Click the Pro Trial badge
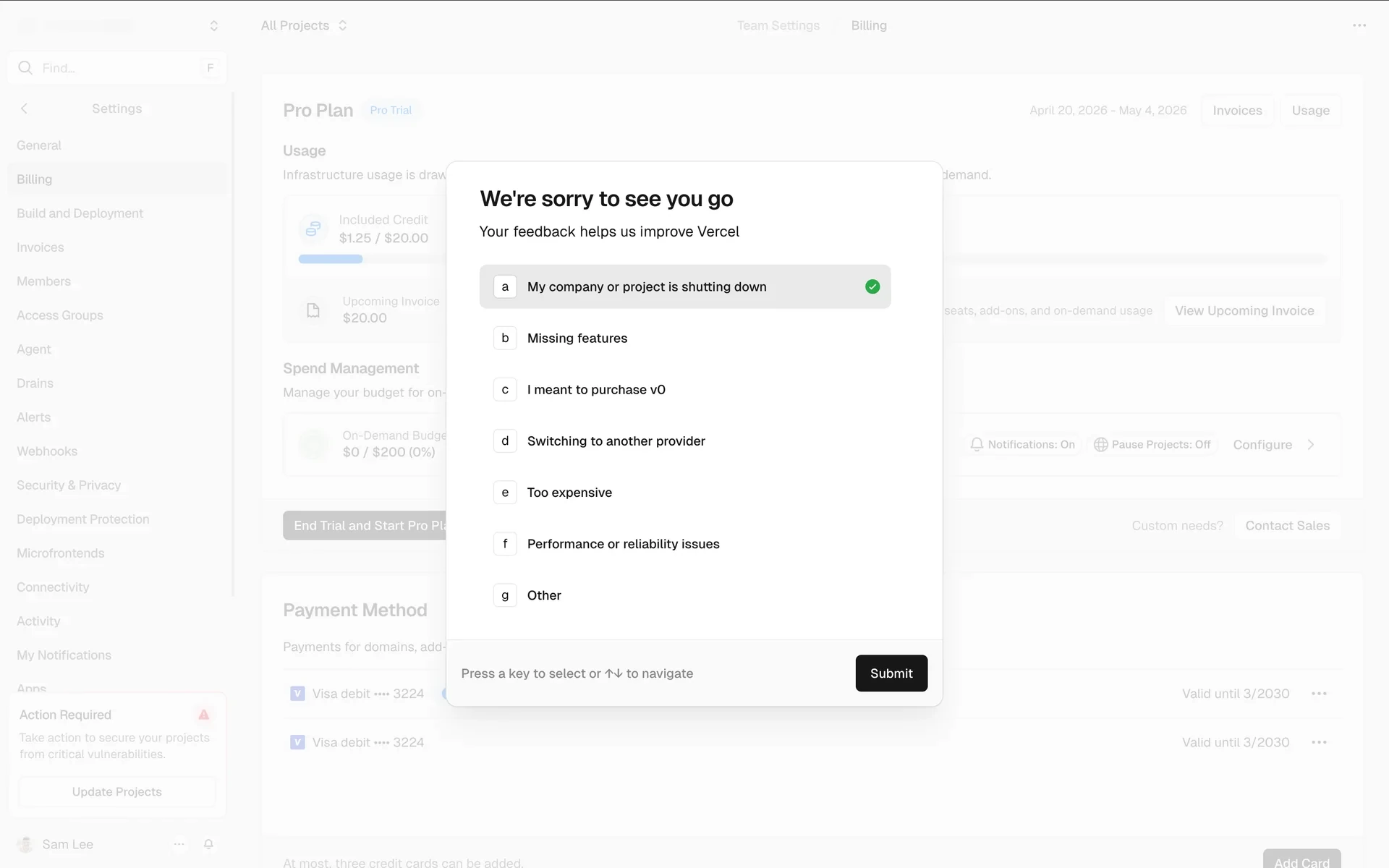The width and height of the screenshot is (1389, 868). [x=391, y=110]
